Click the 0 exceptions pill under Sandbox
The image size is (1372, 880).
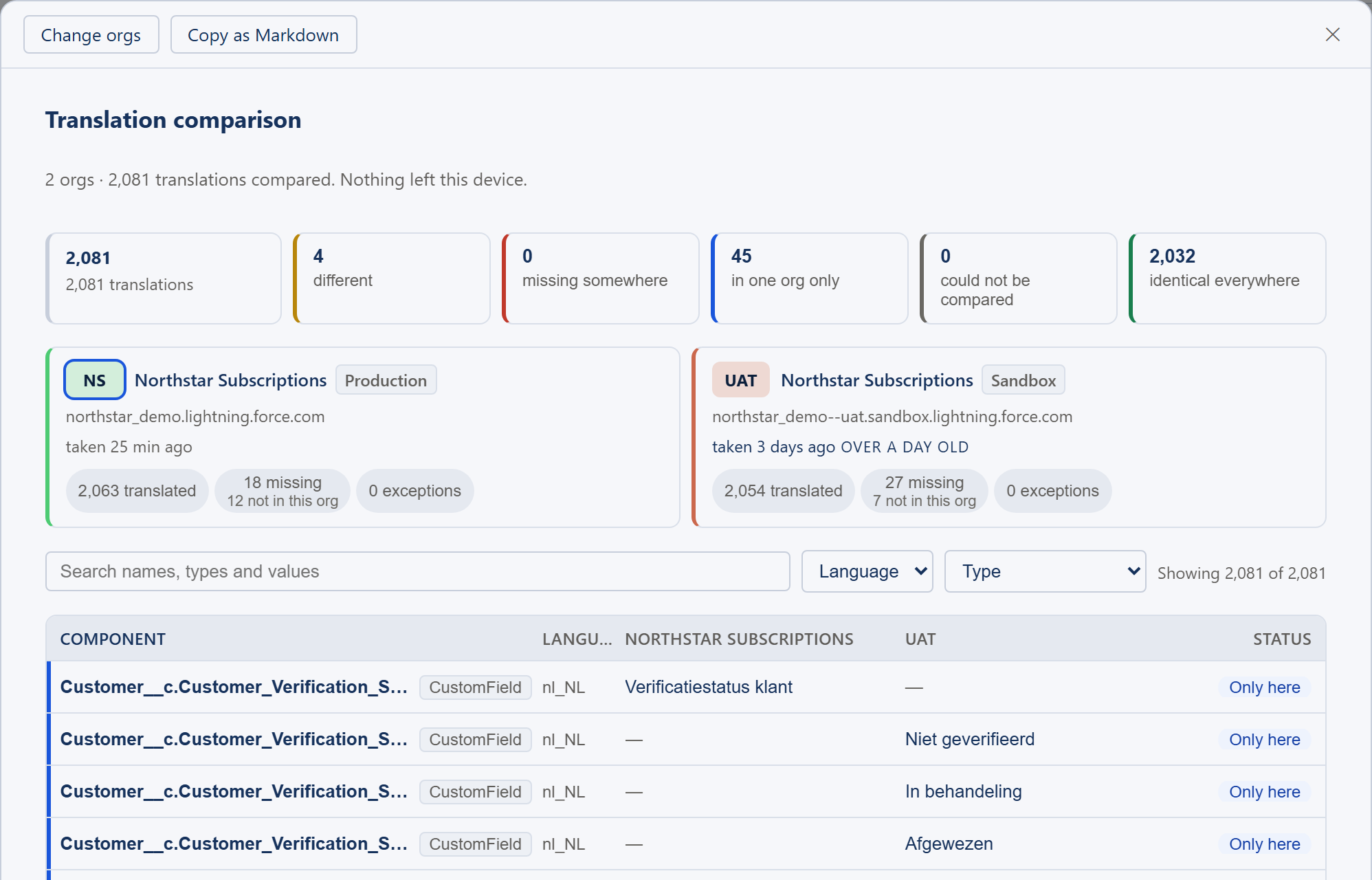pyautogui.click(x=1052, y=491)
